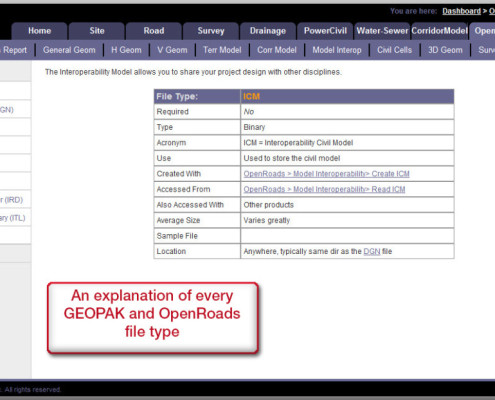The width and height of the screenshot is (495, 400).
Task: Go to the 3D Geom submenu item
Action: (x=445, y=50)
